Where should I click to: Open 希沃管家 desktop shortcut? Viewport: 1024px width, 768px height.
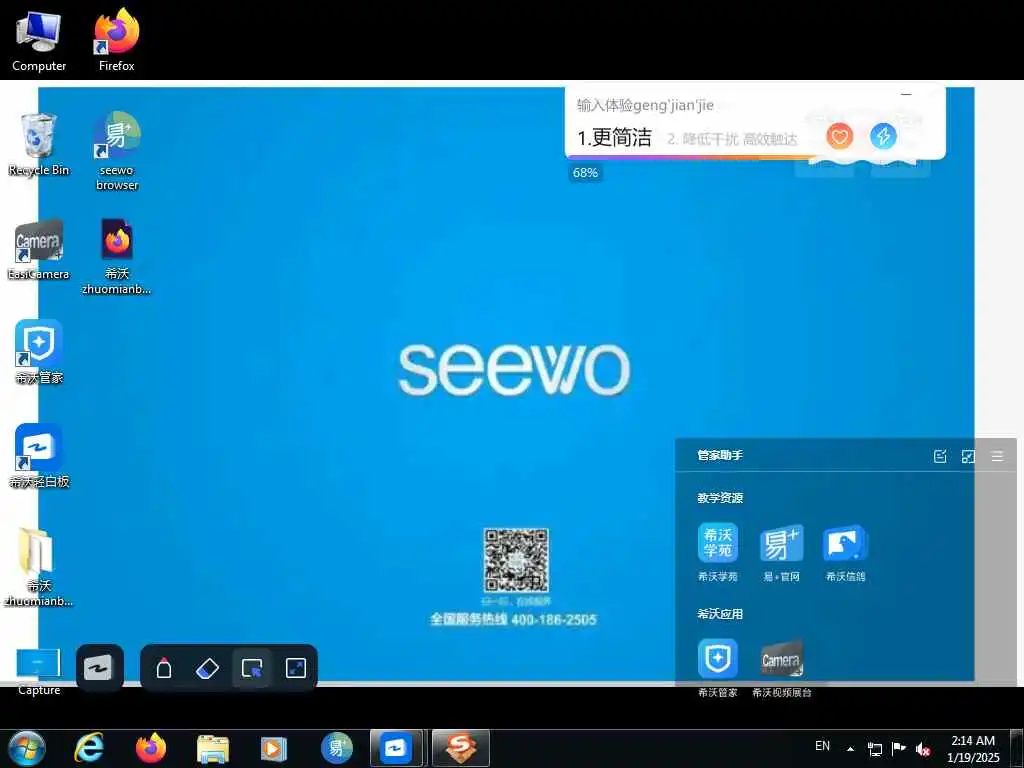(x=39, y=353)
